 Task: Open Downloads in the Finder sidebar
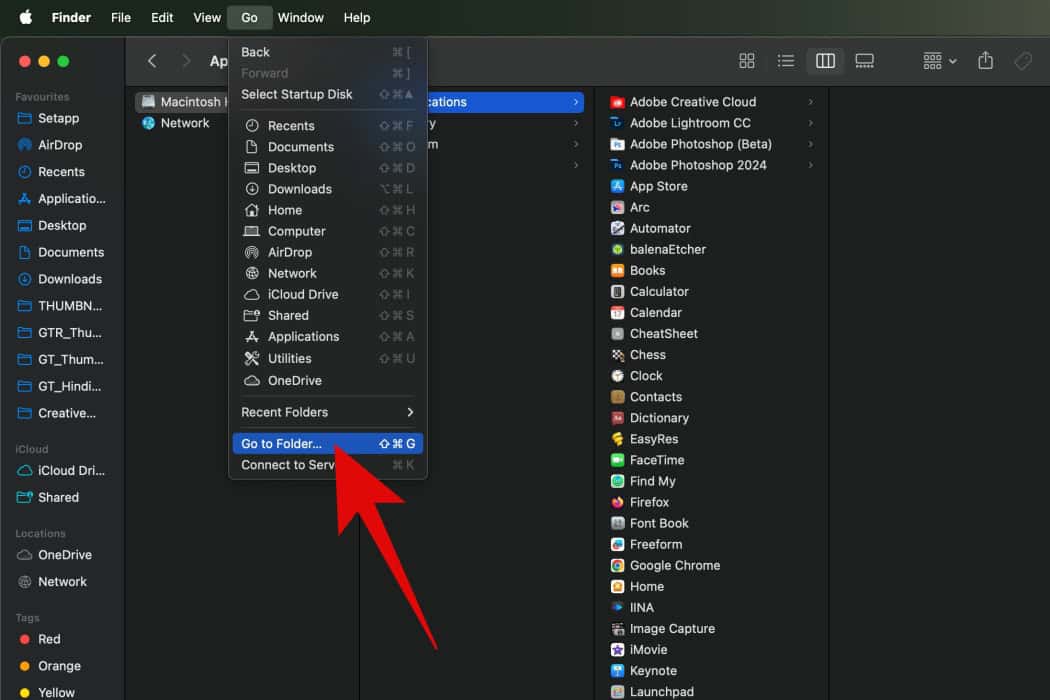[69, 279]
